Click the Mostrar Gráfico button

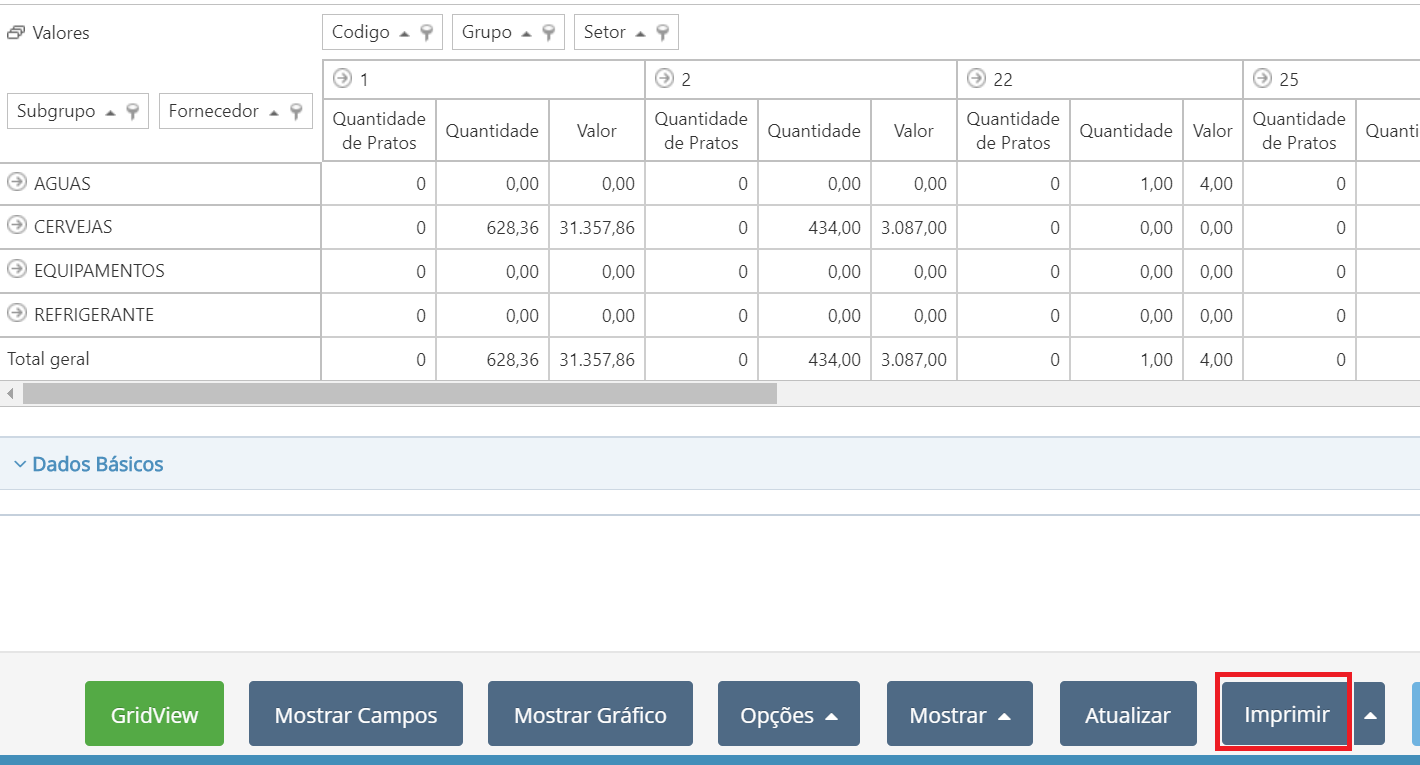590,714
